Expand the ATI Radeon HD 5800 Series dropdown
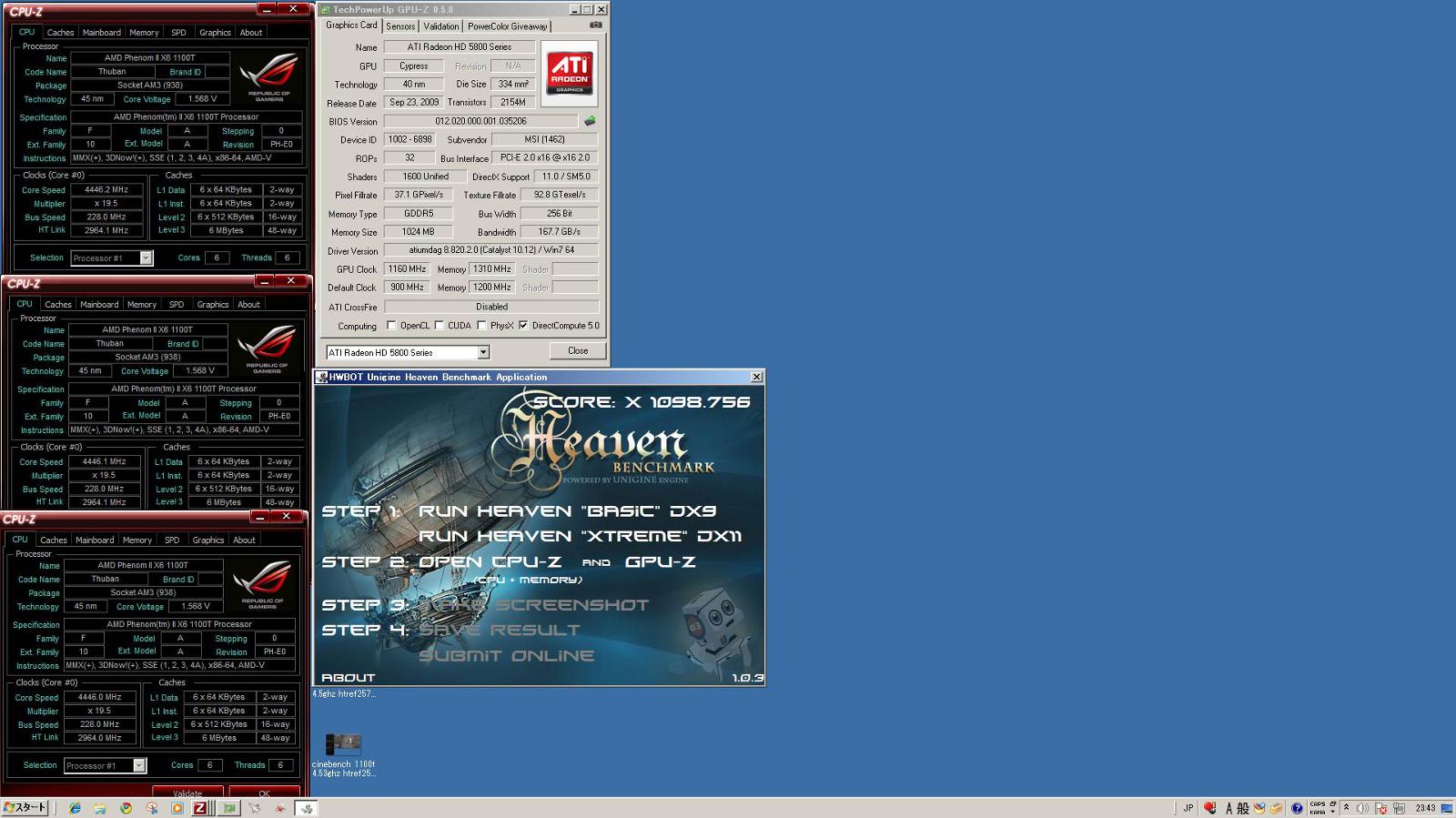The width and height of the screenshot is (1456, 818). [483, 352]
